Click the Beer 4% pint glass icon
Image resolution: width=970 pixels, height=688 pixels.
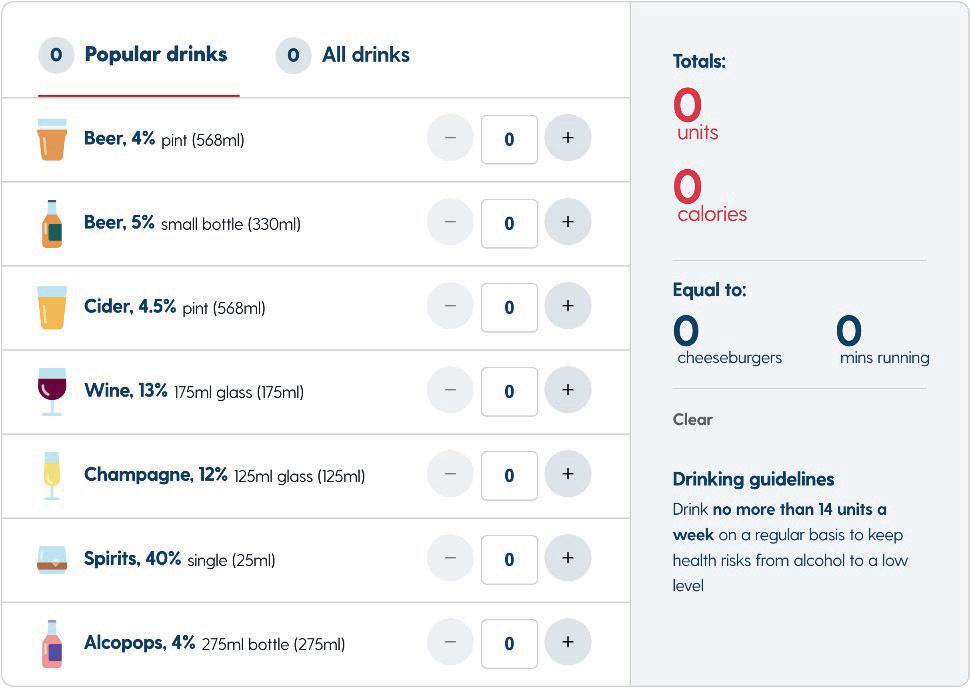coord(52,140)
